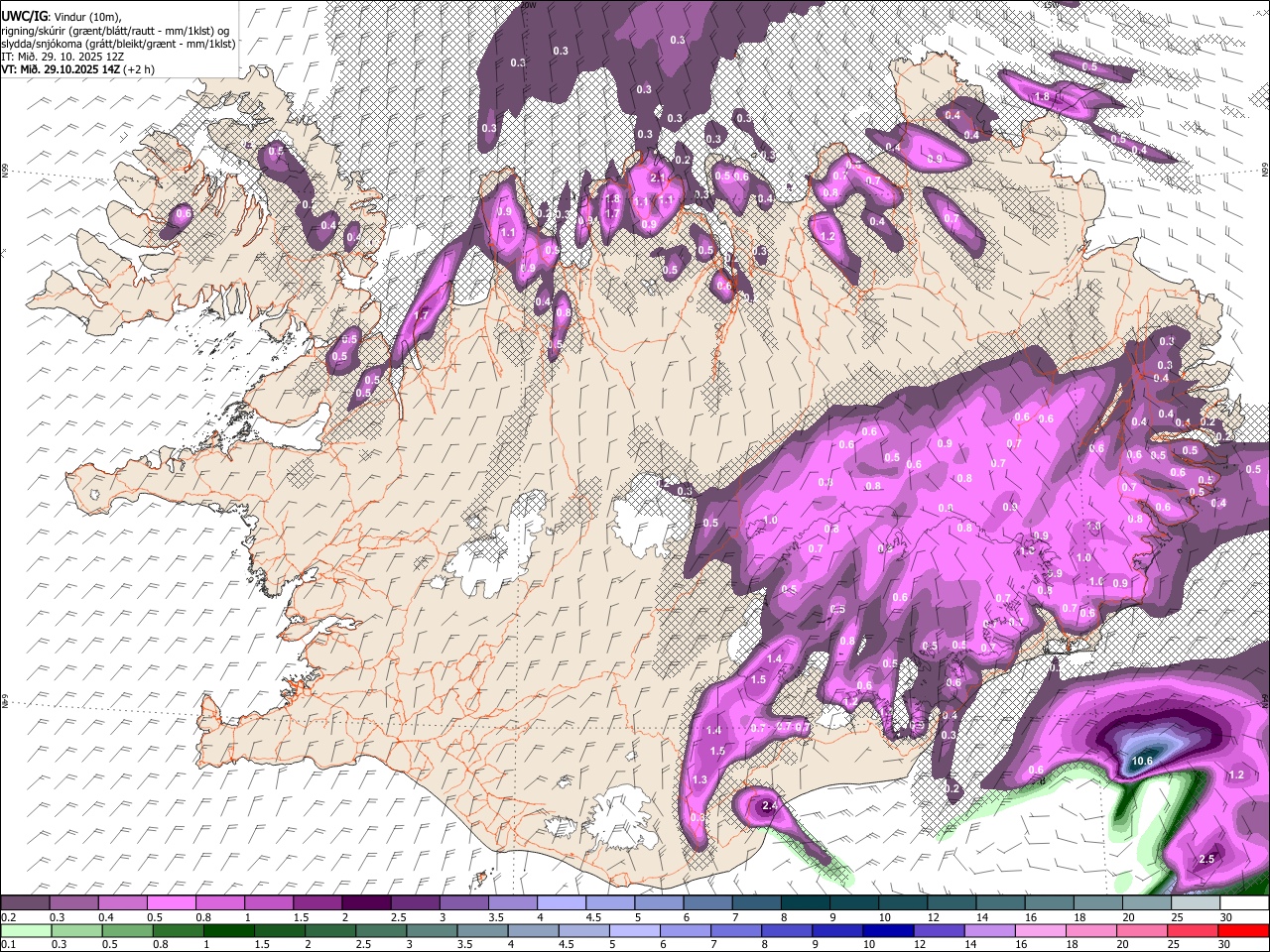Click the '0.1' label on the green rain scale
Screen dimensions: 1270x952
coord(9,945)
